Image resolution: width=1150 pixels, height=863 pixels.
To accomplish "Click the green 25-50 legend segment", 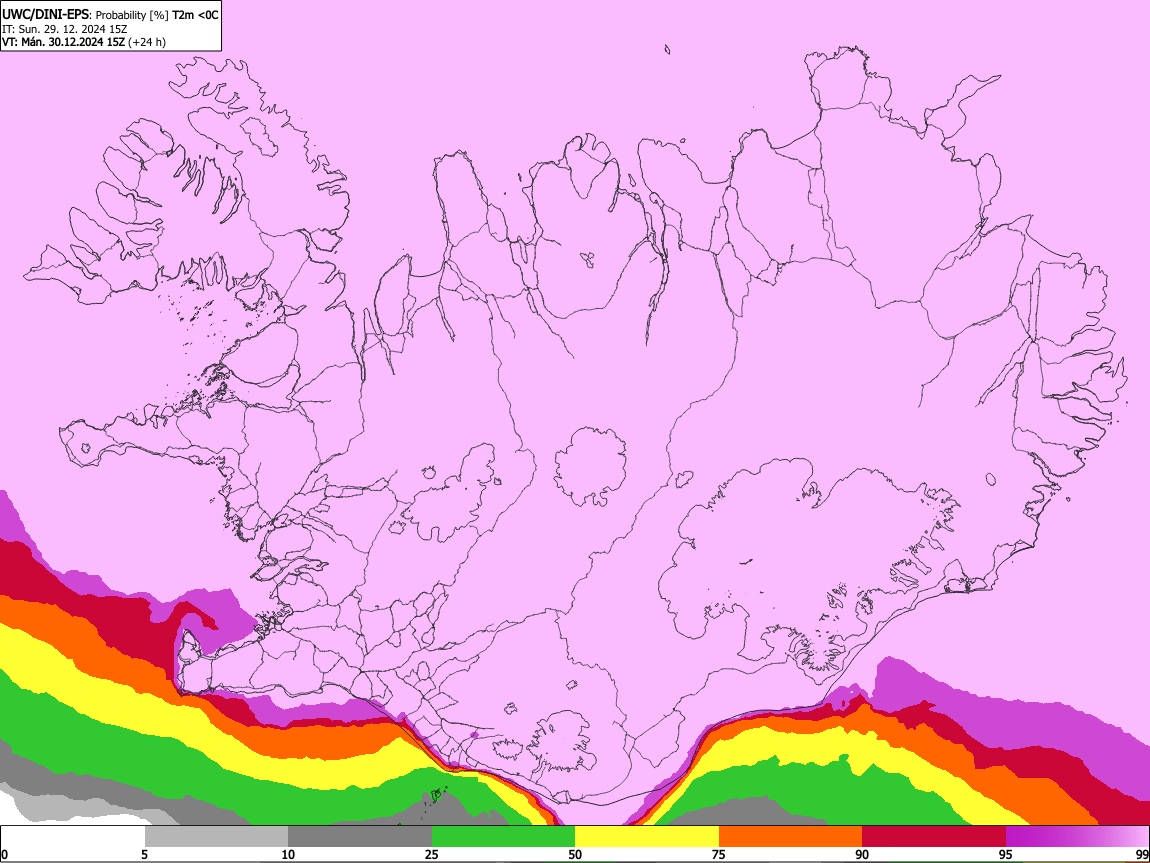I will click(x=503, y=836).
